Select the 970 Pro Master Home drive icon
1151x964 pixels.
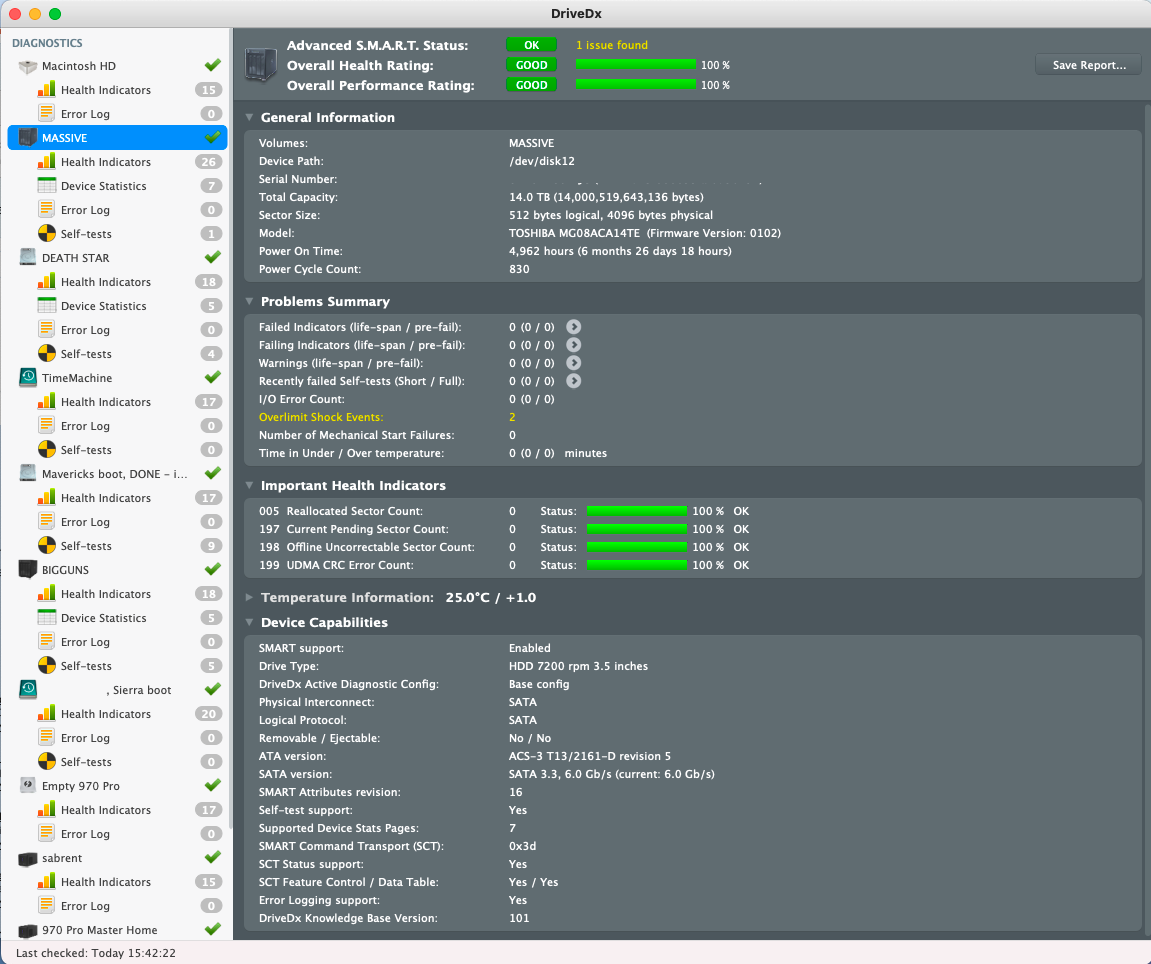[28, 929]
